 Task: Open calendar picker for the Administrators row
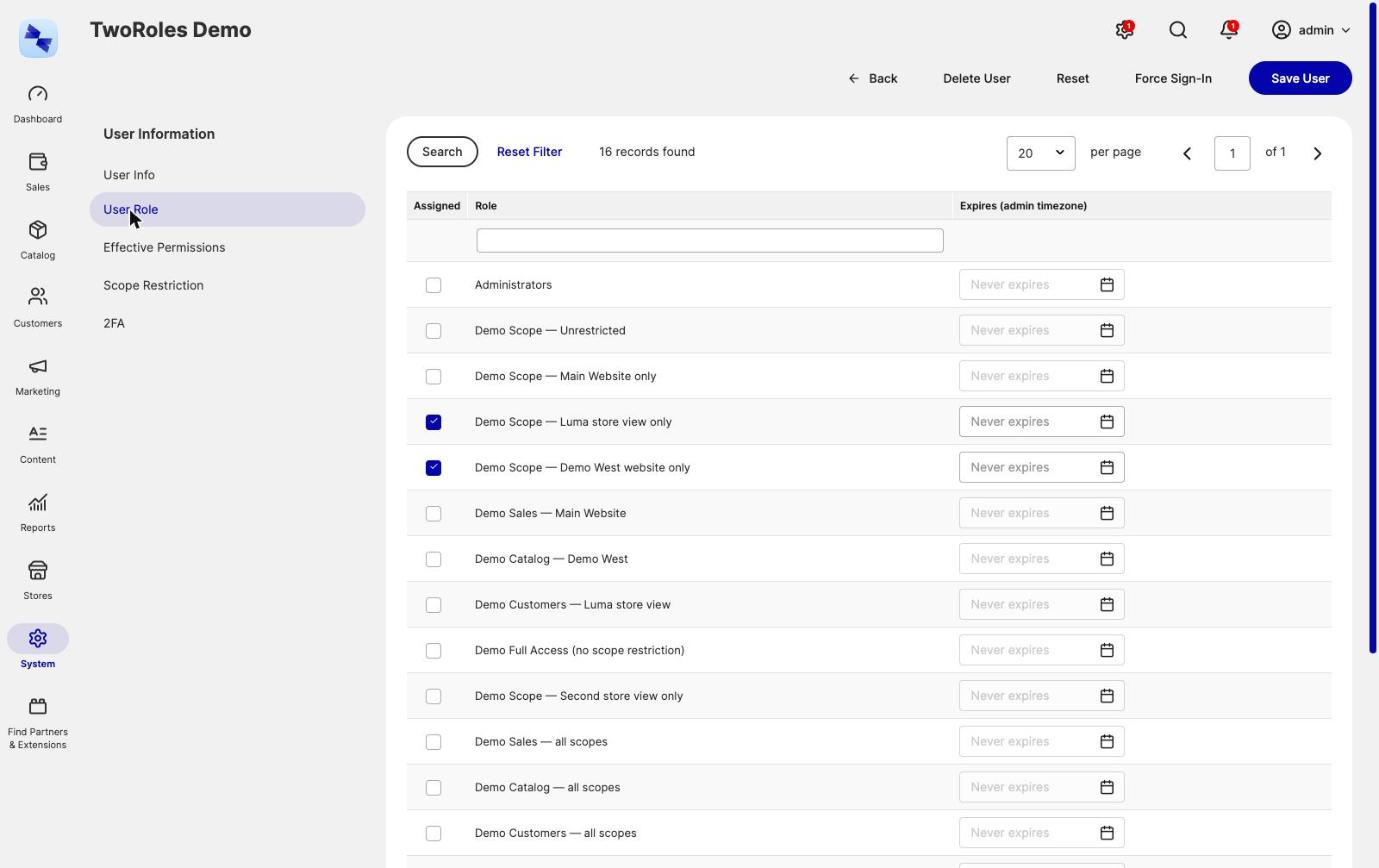point(1107,285)
